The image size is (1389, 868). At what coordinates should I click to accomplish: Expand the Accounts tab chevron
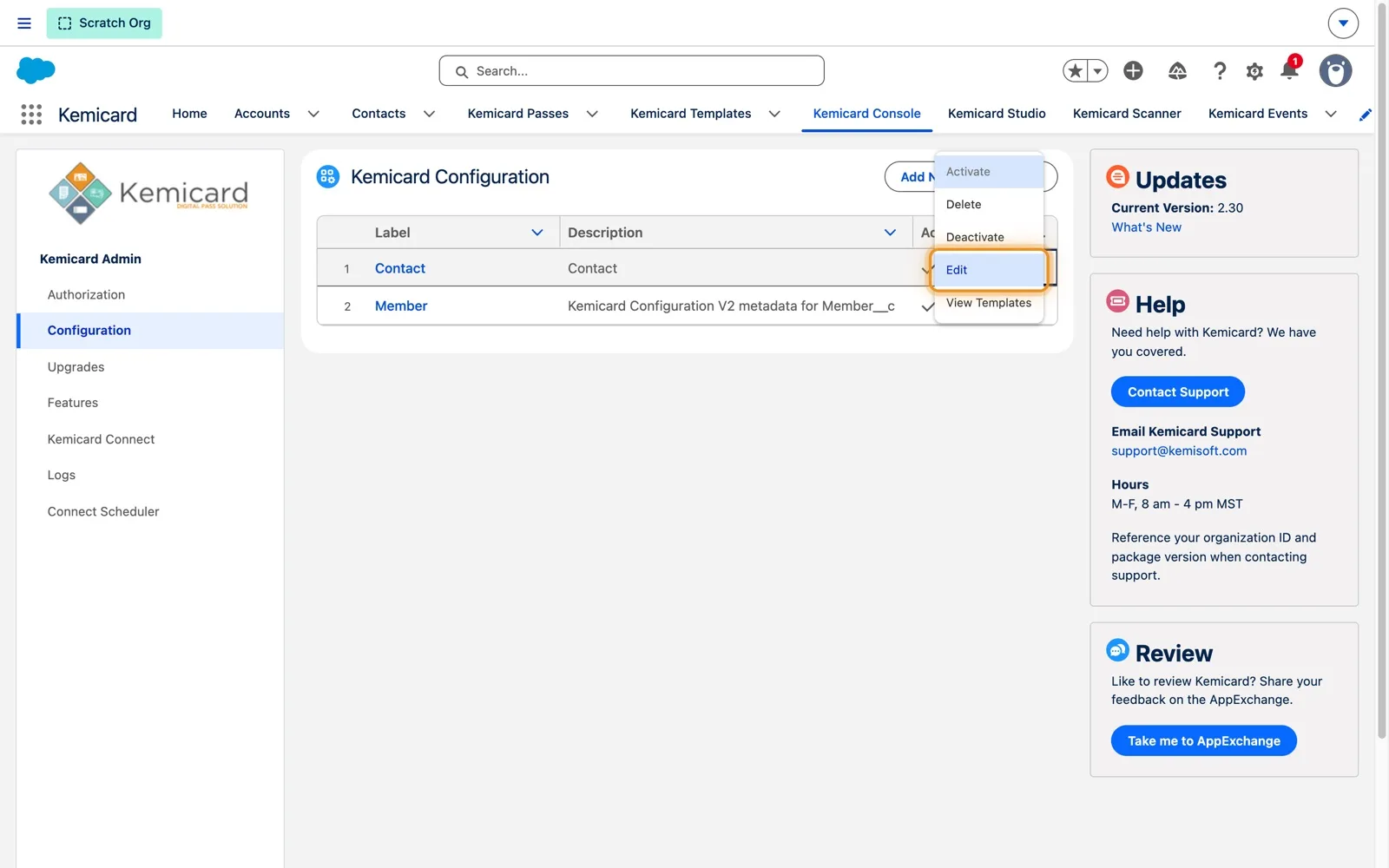[x=313, y=114]
